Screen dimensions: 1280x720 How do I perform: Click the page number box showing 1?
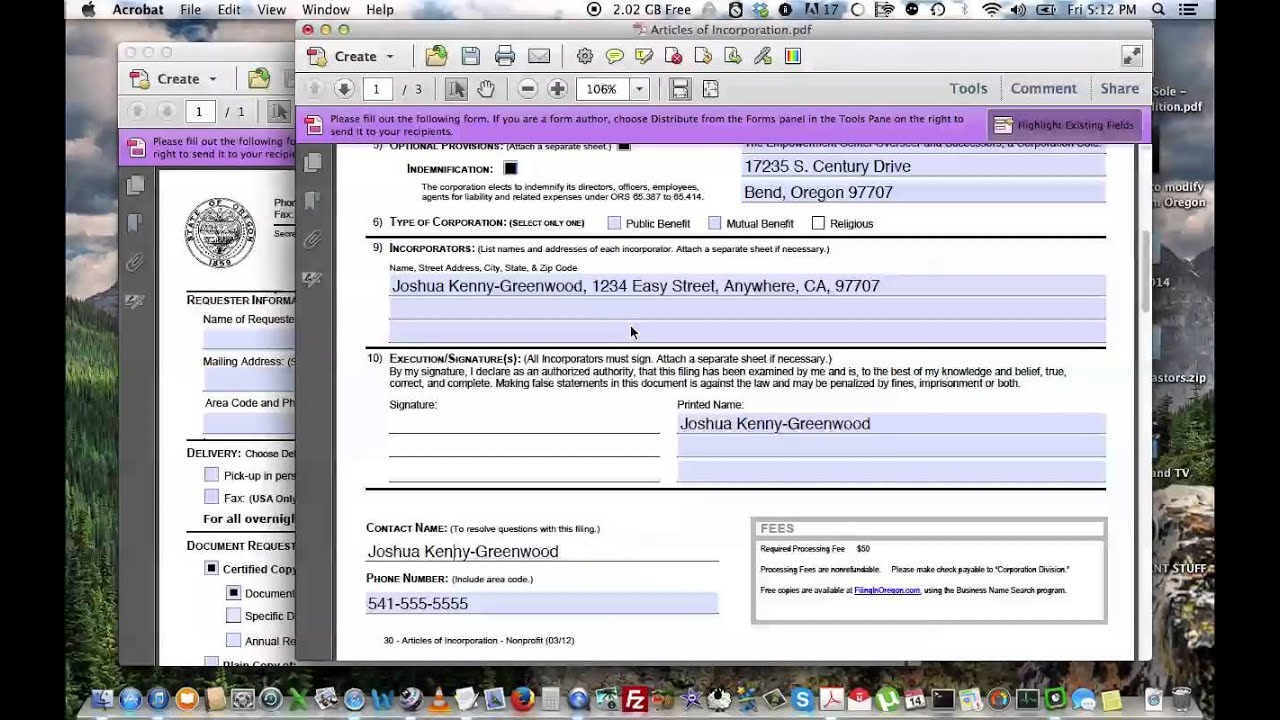376,89
